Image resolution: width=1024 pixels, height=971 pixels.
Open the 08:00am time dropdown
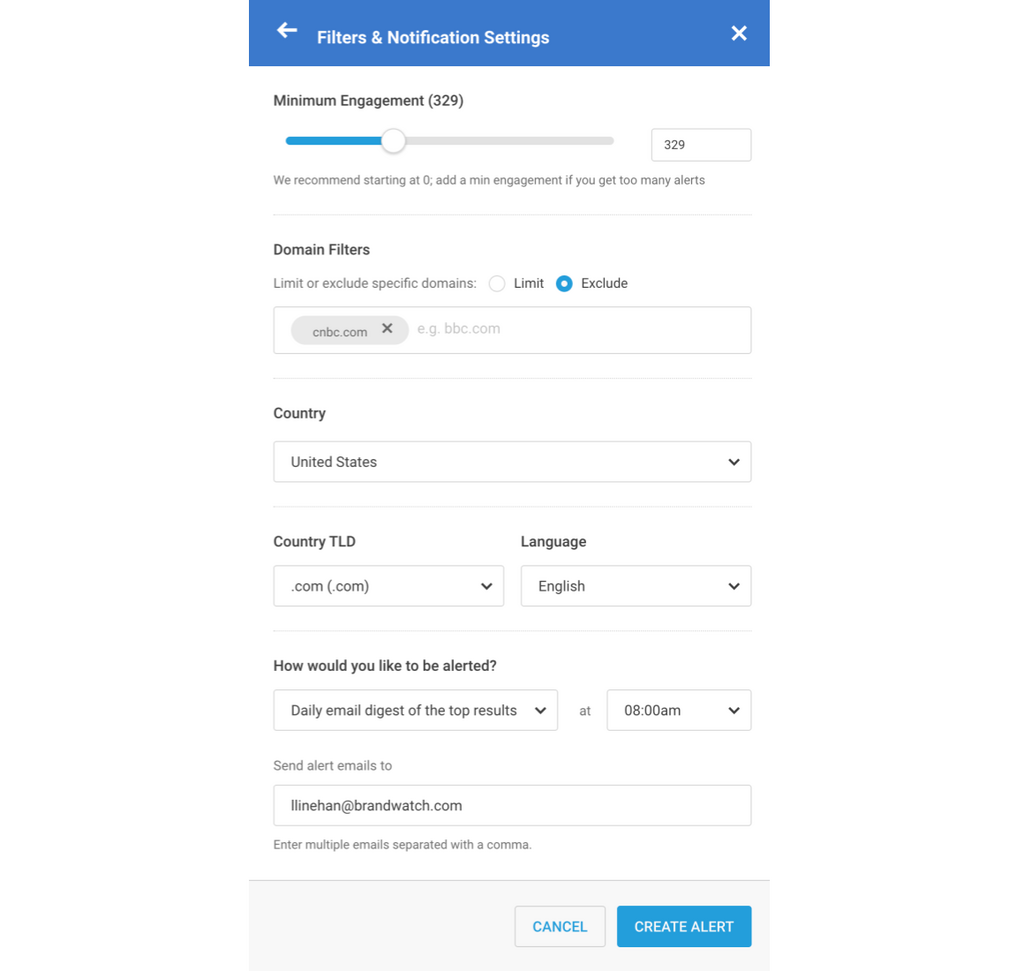click(x=678, y=710)
